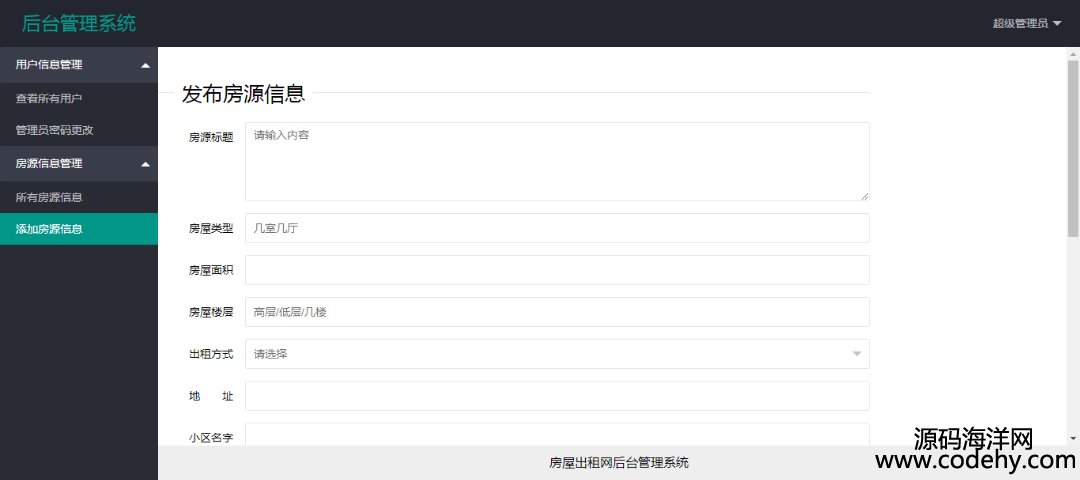This screenshot has width=1080, height=480.
Task: Open 所有房源信息 in the sidebar
Action: pos(49,198)
